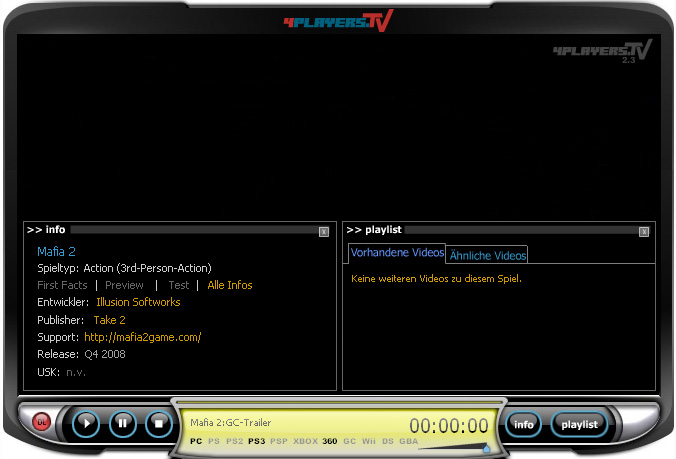Select the Wii platform label
676x459 pixels.
(x=369, y=441)
